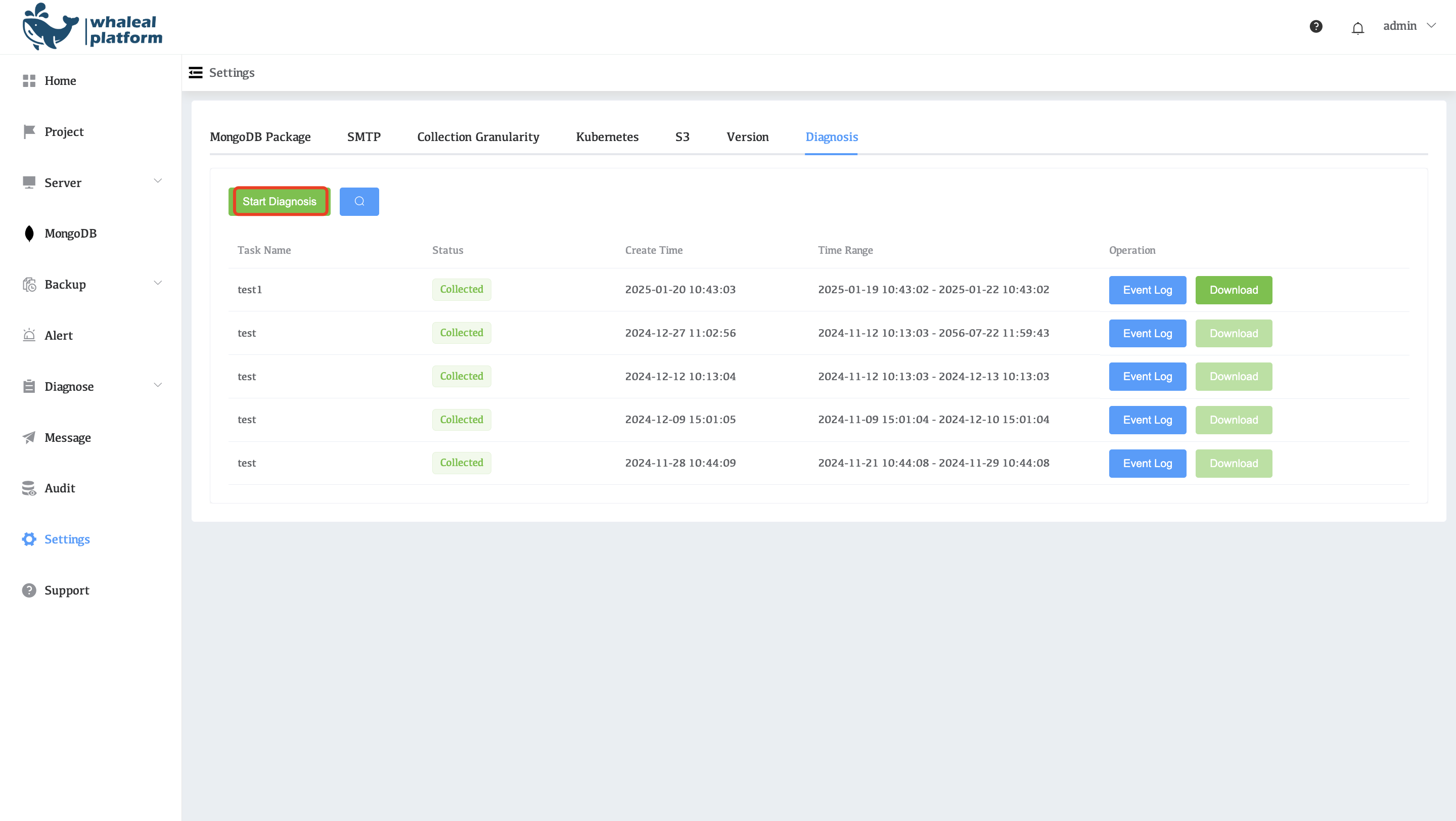Switch to the MongoDB Package tab
Screen dimensions: 1456x821
[260, 136]
